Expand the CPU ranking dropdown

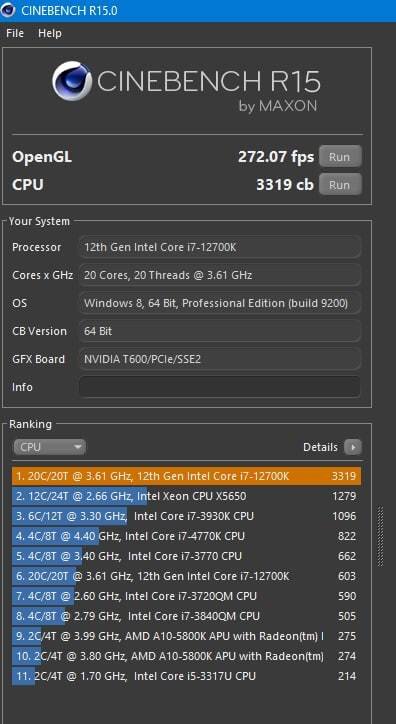tap(49, 447)
